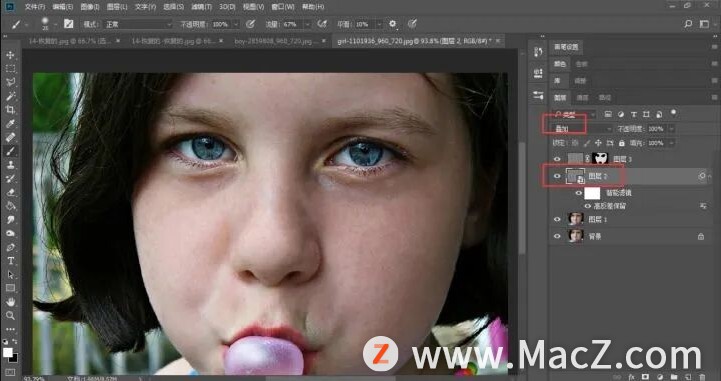Select the Brush tool in the toolbox
The width and height of the screenshot is (721, 381).
[x=10, y=151]
